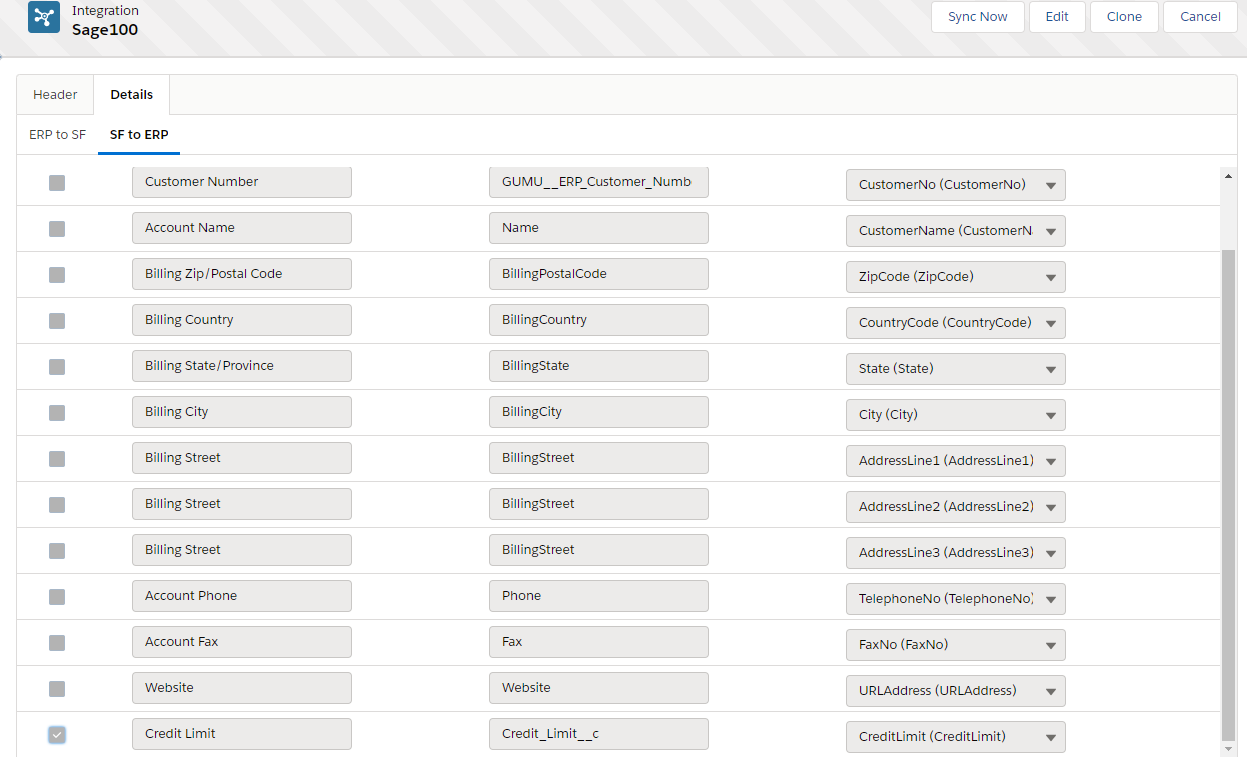Screen dimensions: 1247x757
Task: Toggle the Account Name row checkbox
Action: 57,229
